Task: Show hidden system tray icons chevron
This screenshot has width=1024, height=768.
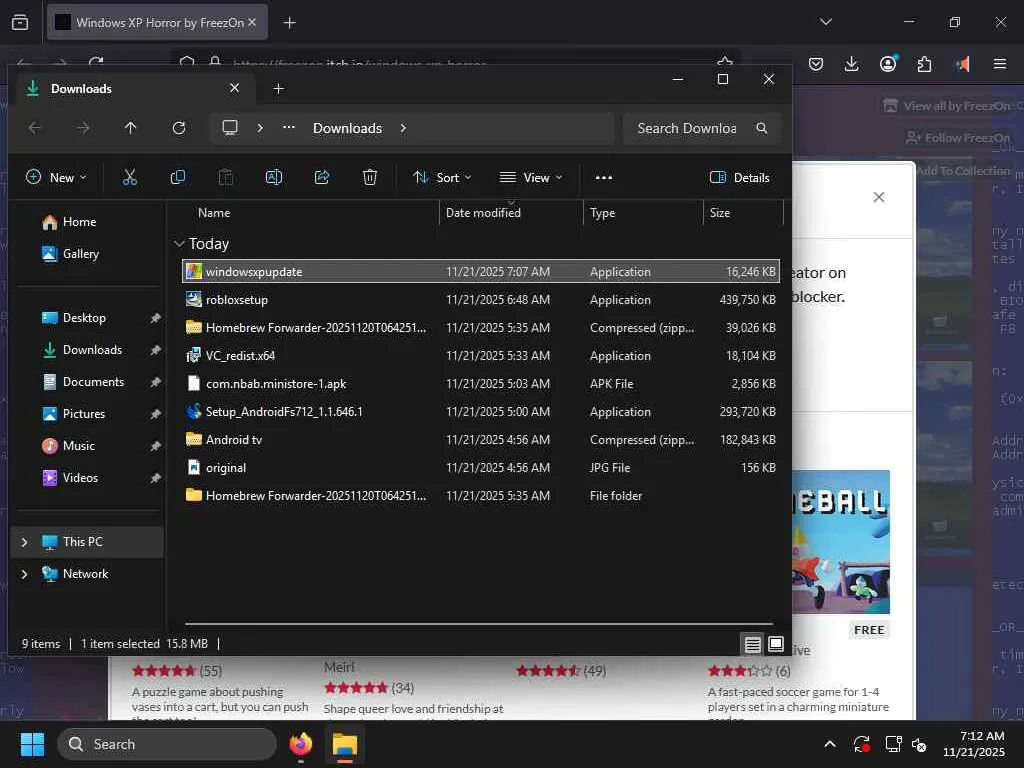Action: point(829,744)
